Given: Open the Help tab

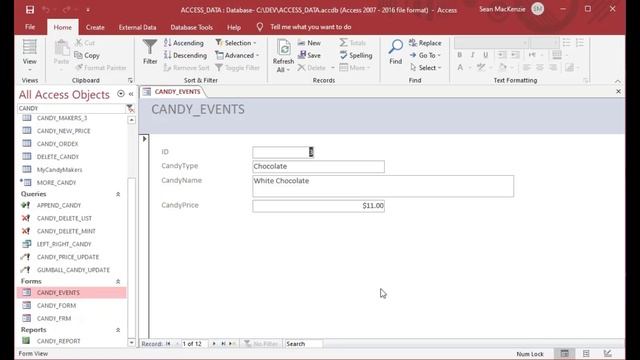Looking at the screenshot, I should (234, 27).
